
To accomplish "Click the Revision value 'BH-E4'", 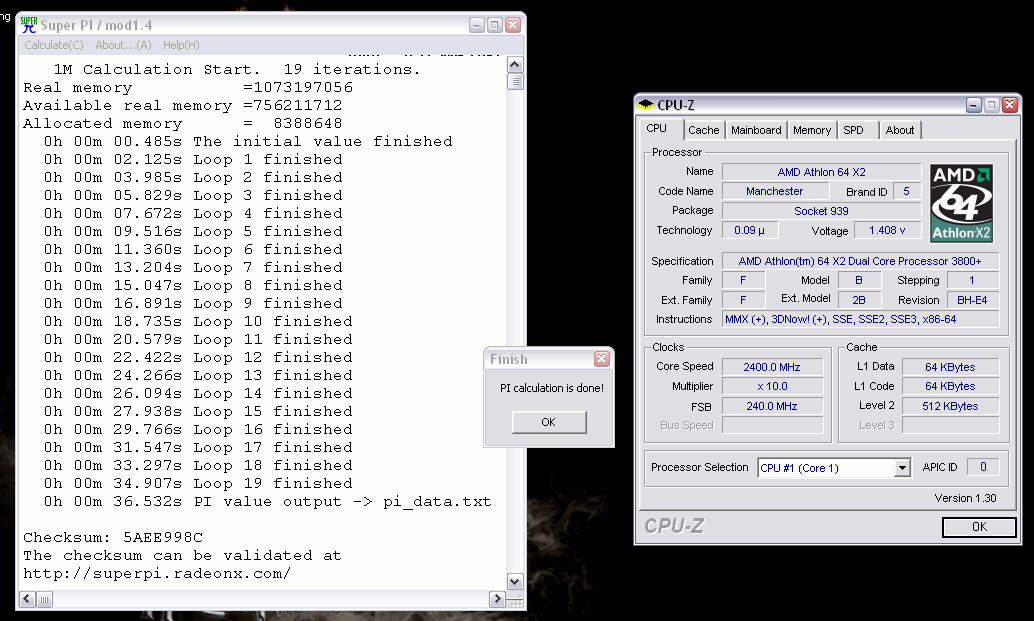I will (x=973, y=300).
